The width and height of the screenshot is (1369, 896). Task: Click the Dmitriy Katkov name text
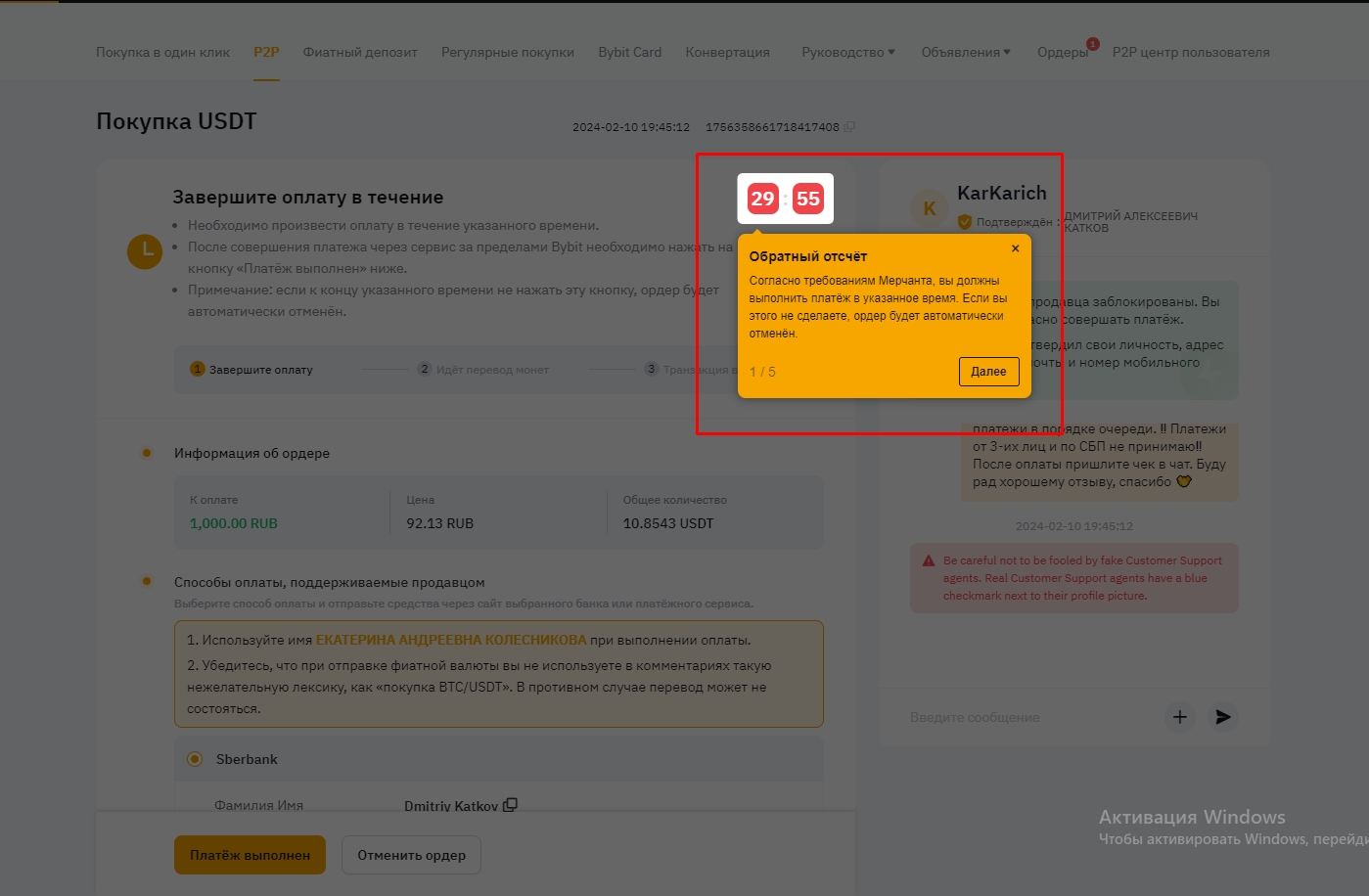451,806
